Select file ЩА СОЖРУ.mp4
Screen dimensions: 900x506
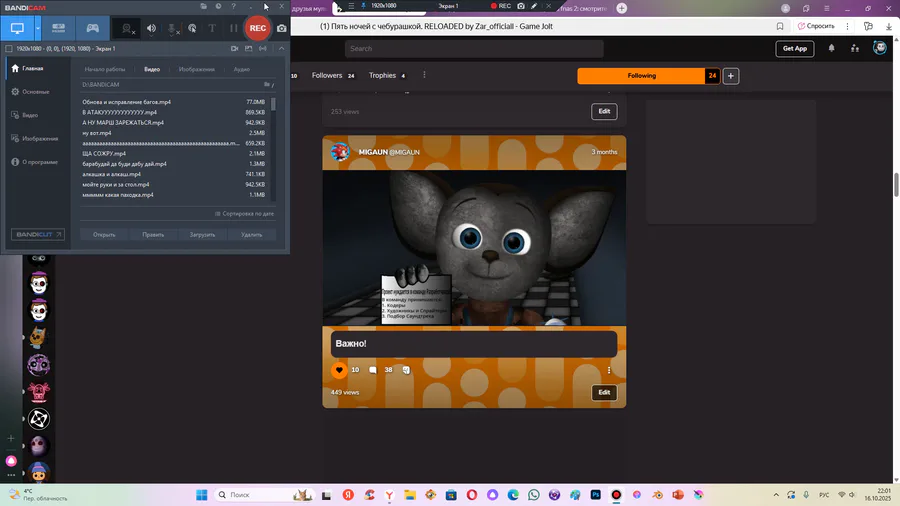coord(174,154)
